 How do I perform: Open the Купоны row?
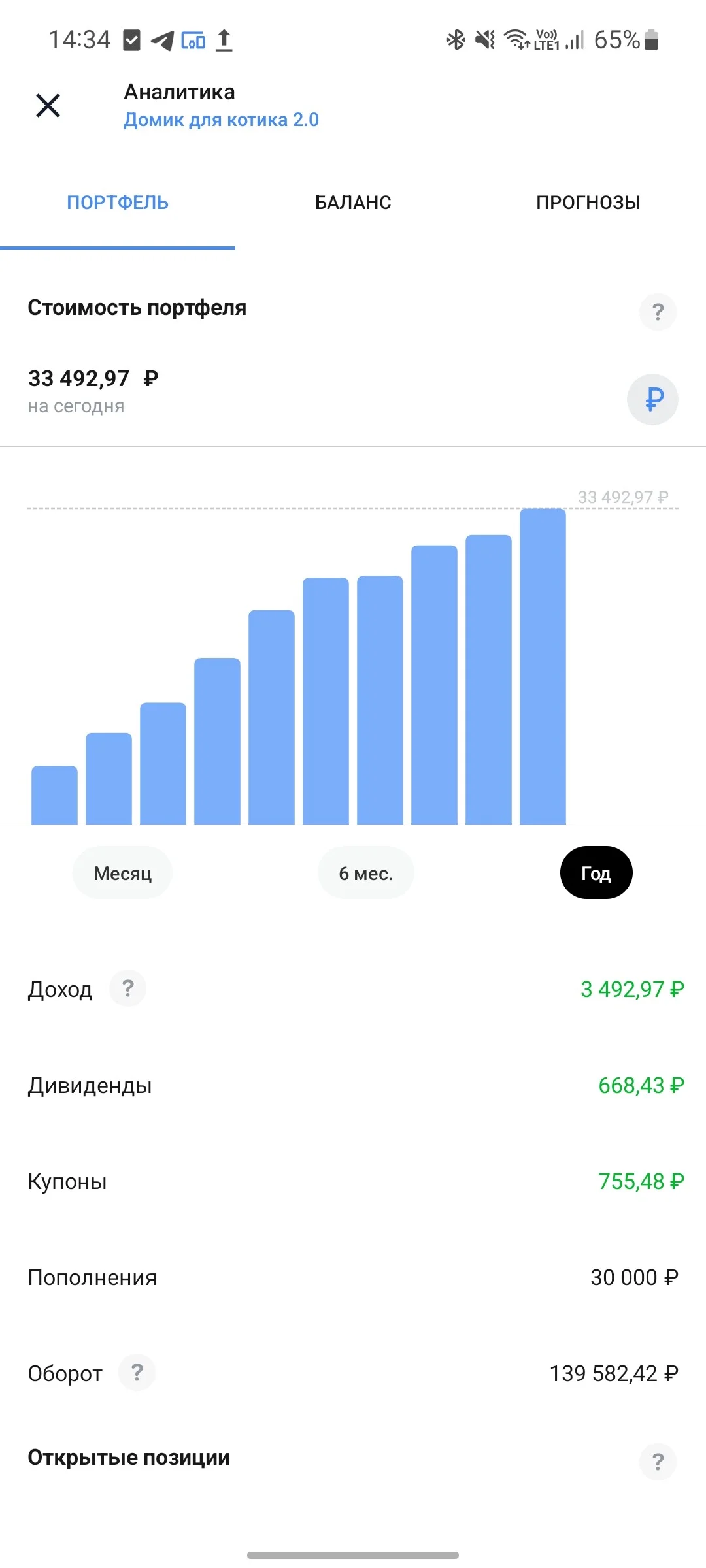[x=353, y=1181]
